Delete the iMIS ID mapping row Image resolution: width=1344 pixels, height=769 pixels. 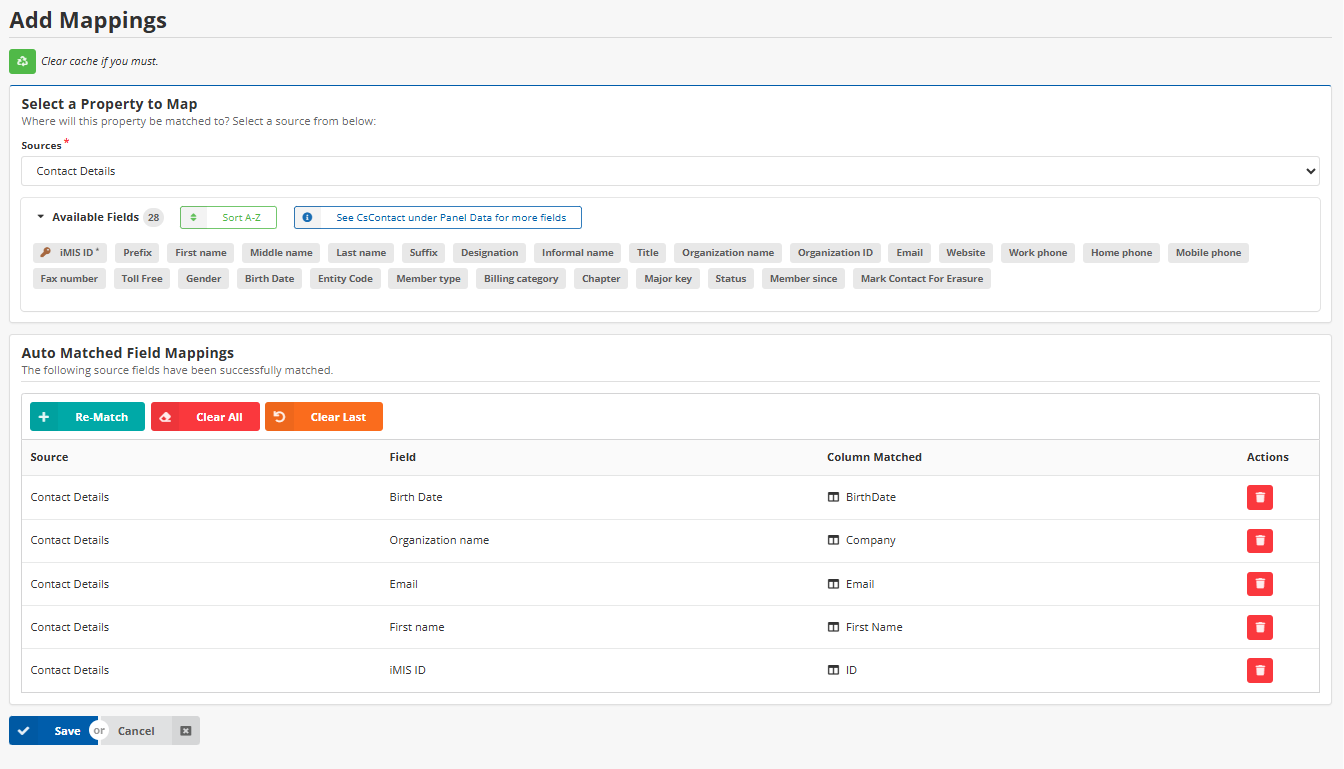pyautogui.click(x=1259, y=670)
